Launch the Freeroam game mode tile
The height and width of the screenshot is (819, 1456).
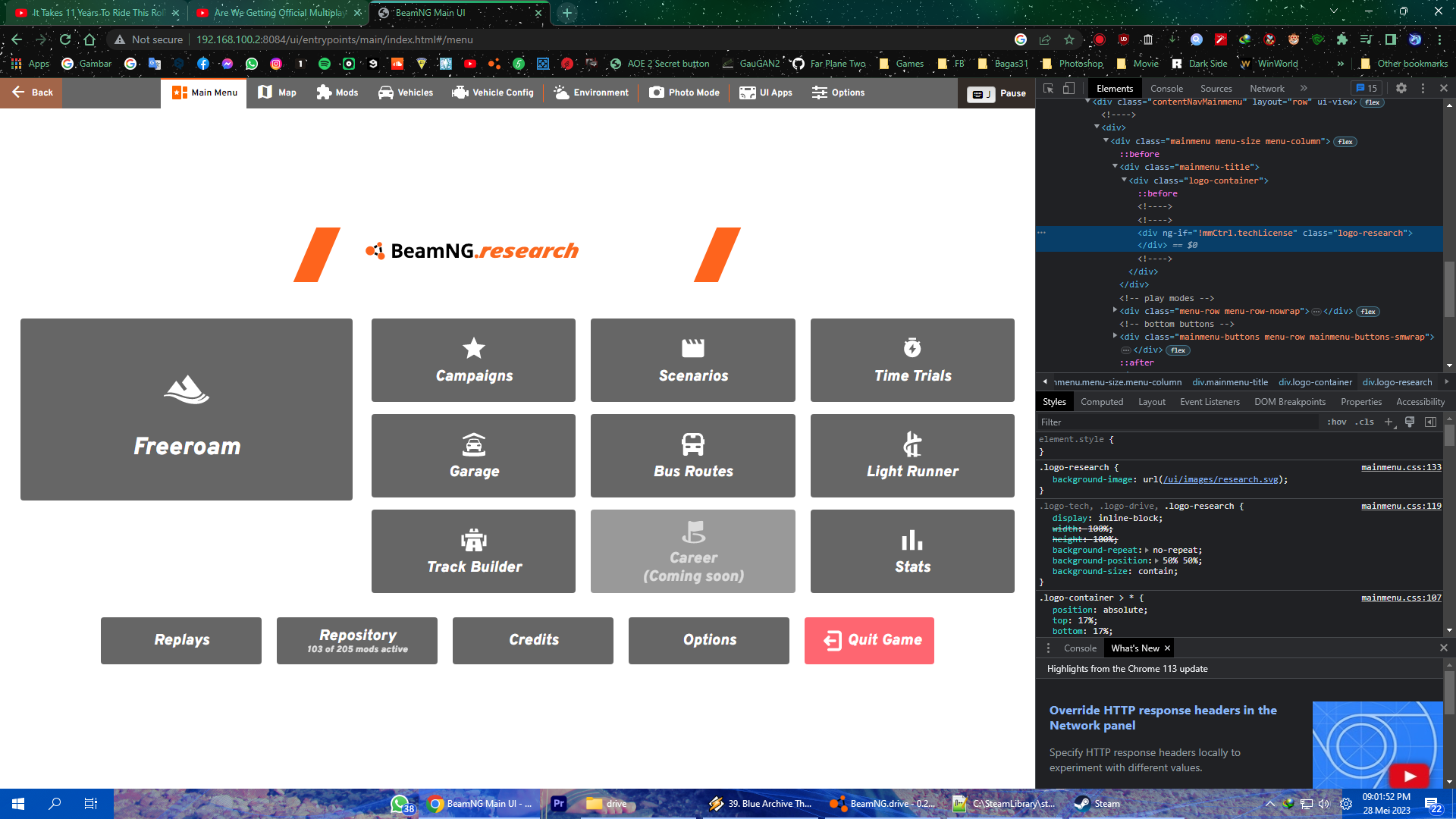pos(187,409)
